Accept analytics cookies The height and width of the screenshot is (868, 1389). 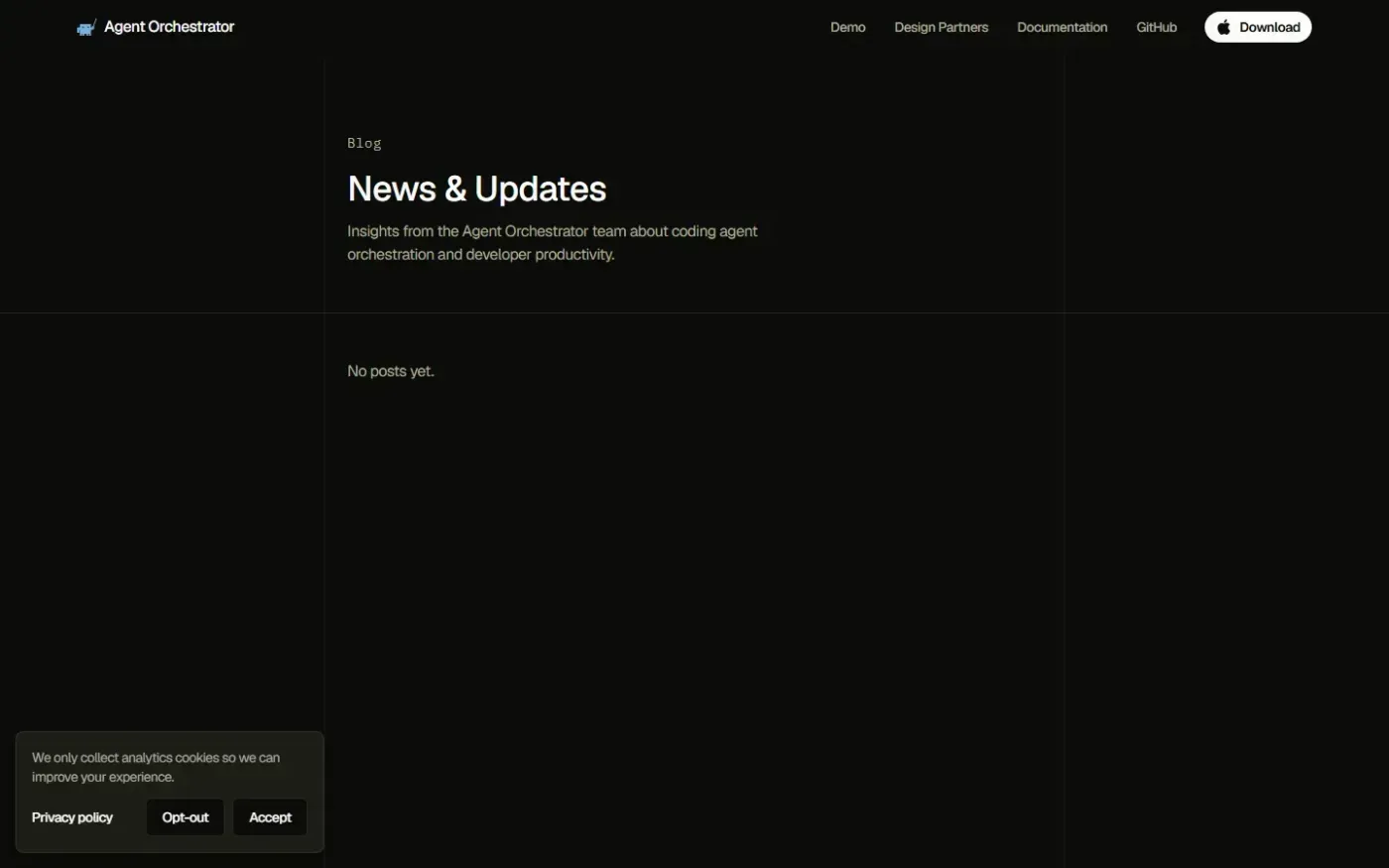[x=270, y=817]
